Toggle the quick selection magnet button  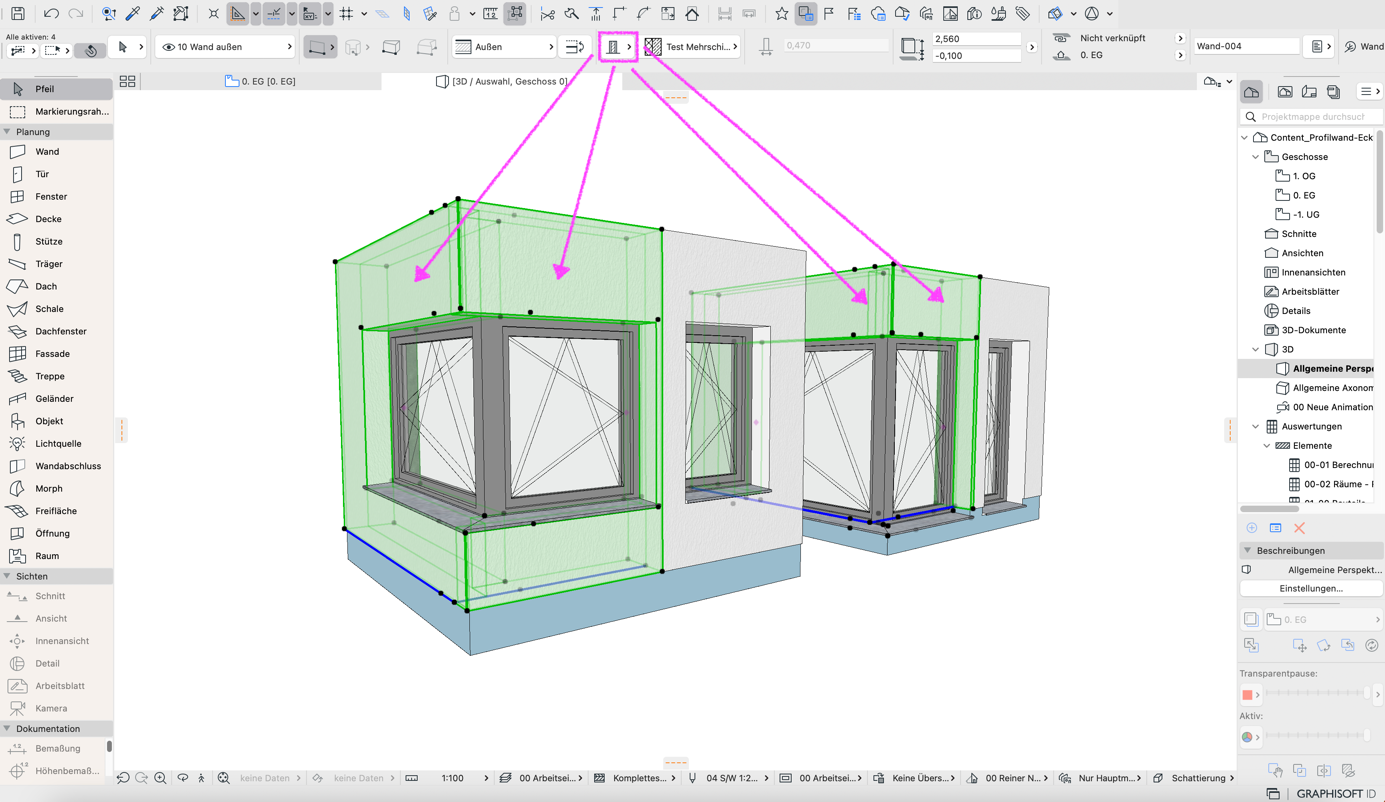click(90, 50)
